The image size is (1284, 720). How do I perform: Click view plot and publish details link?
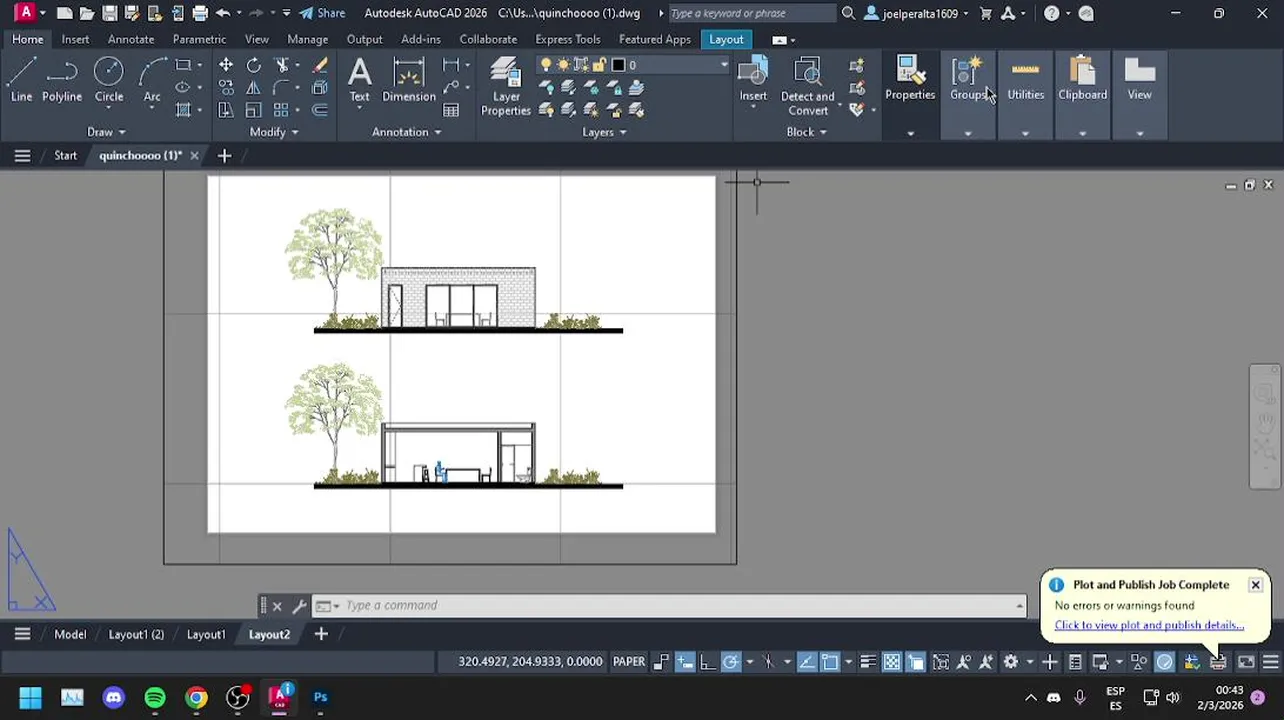pos(1149,625)
